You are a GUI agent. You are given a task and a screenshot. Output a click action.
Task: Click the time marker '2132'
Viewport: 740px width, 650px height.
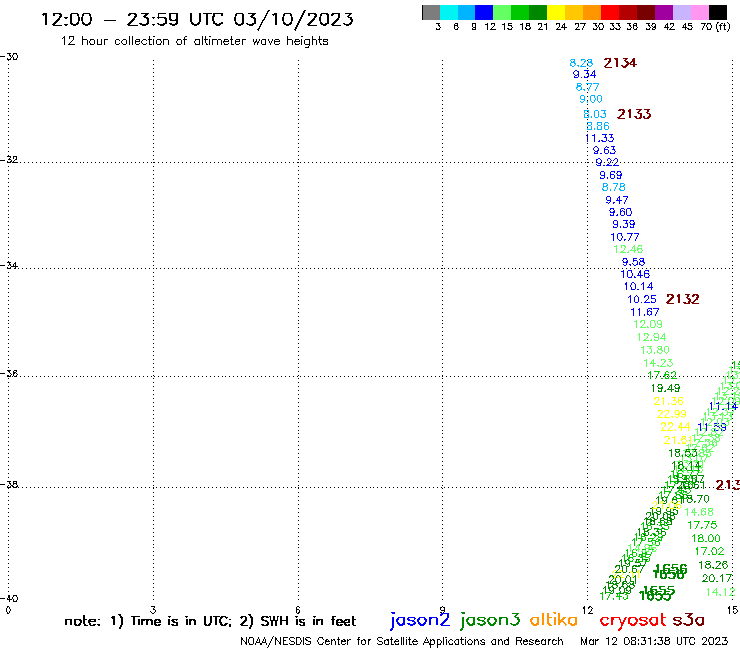pyautogui.click(x=682, y=299)
